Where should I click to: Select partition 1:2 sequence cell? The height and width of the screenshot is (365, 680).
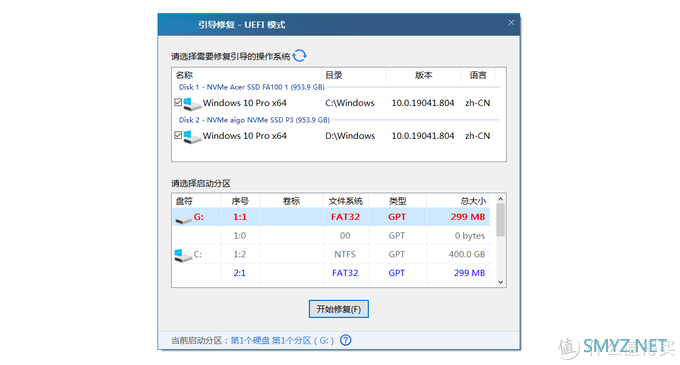point(240,254)
